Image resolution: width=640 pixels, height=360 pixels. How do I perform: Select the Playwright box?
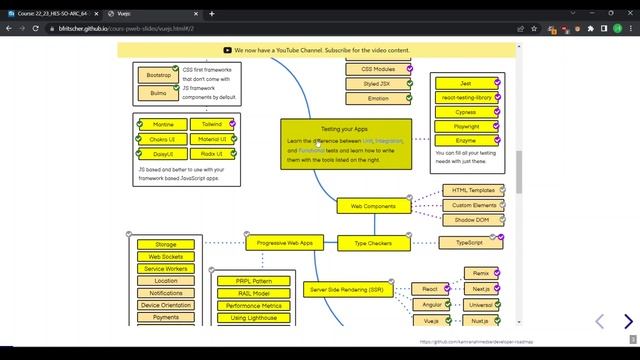pos(466,127)
